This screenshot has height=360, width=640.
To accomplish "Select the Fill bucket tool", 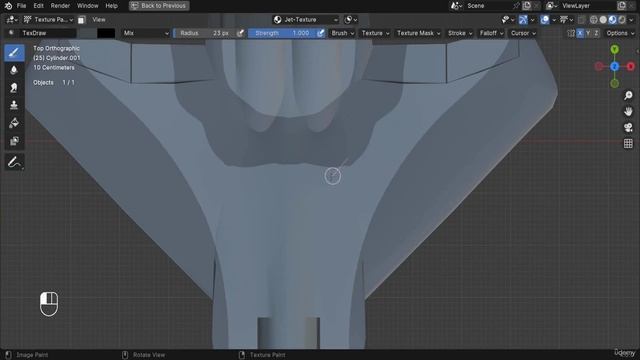I will pyautogui.click(x=14, y=123).
